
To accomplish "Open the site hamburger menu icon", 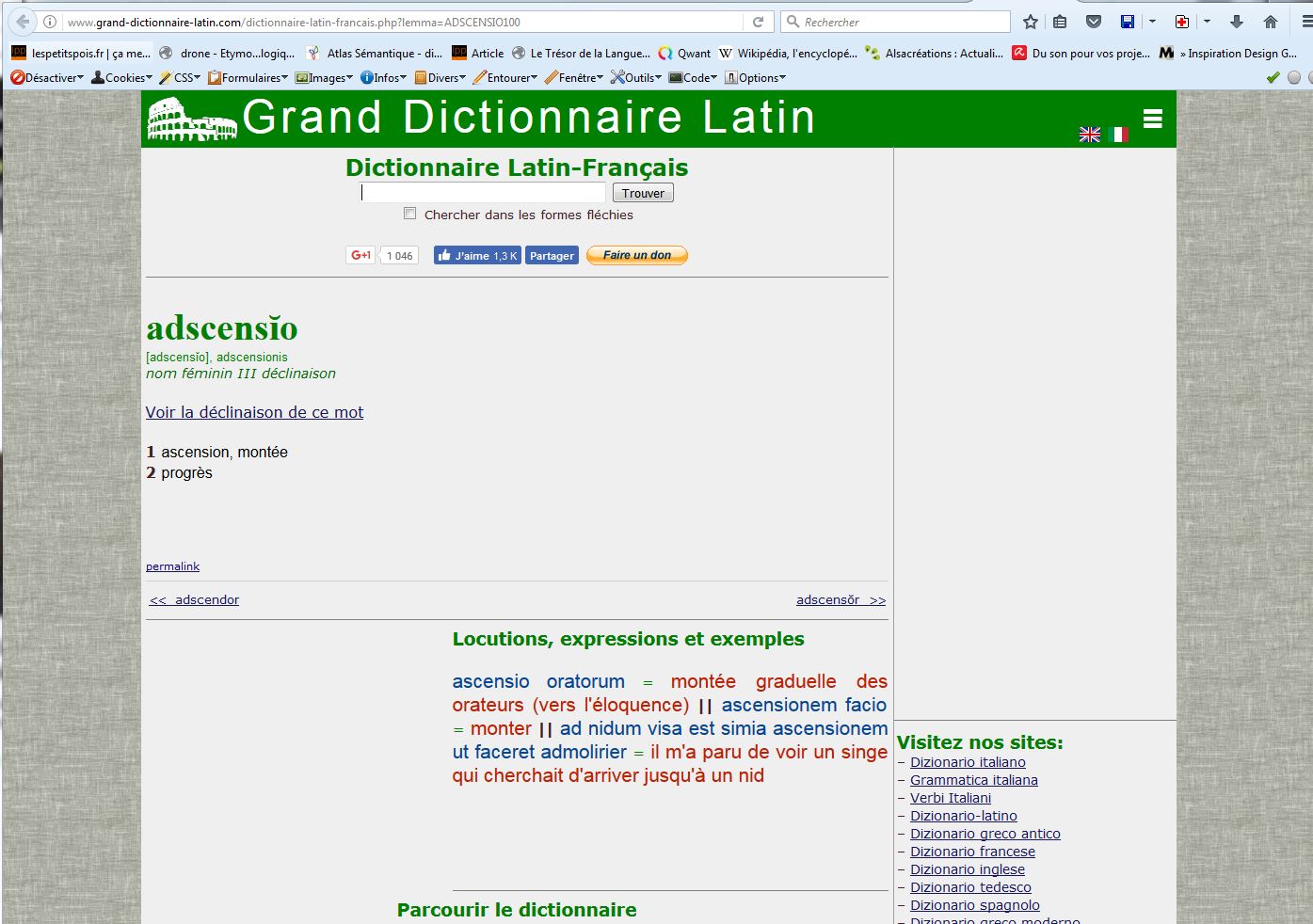I will point(1153,119).
